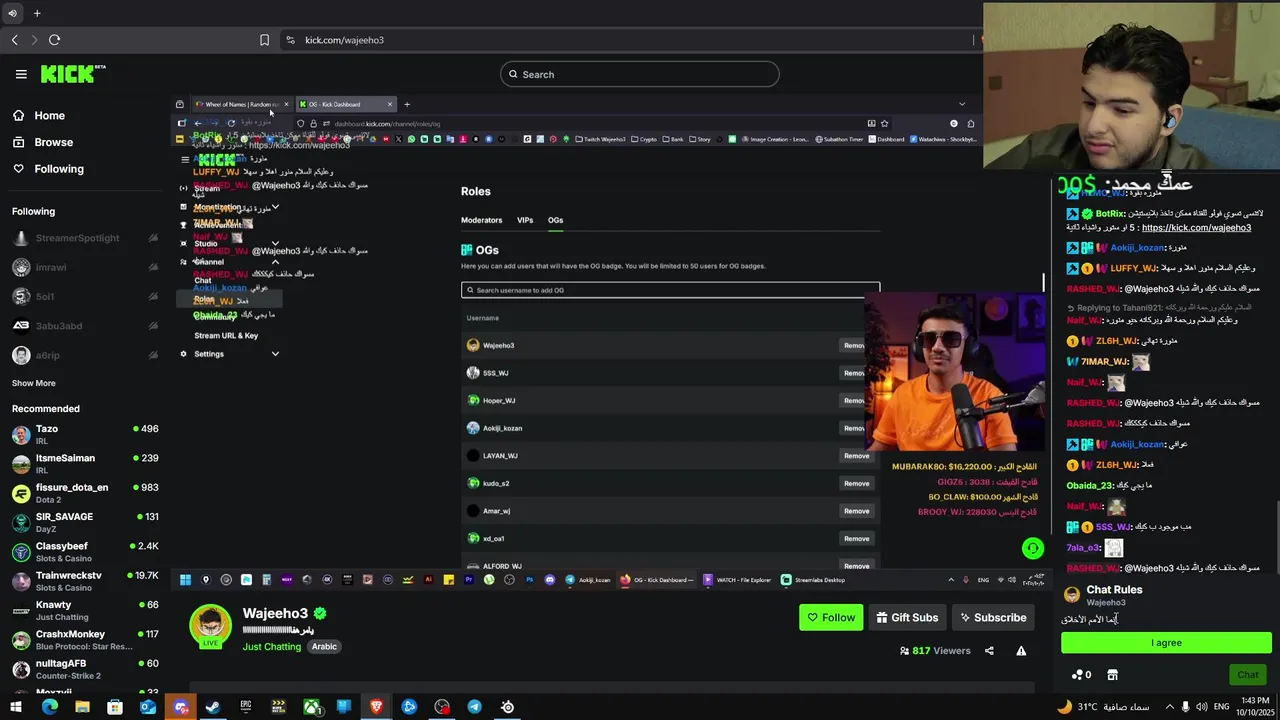The height and width of the screenshot is (720, 1280).
Task: Mute the tab audio icon
Action: tap(12, 13)
